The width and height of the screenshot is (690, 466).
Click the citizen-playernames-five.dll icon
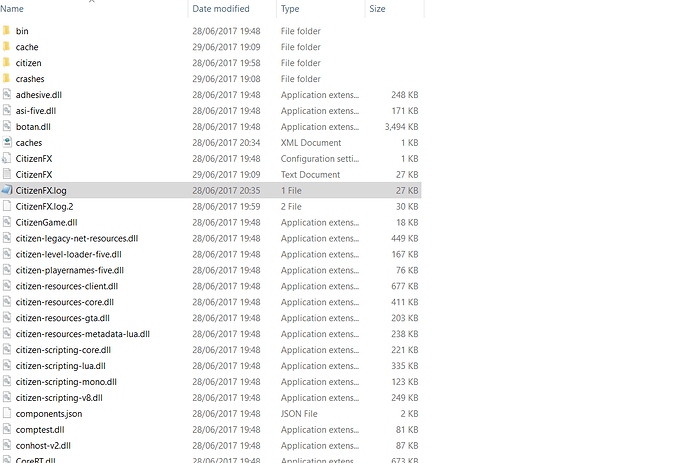[x=7, y=270]
